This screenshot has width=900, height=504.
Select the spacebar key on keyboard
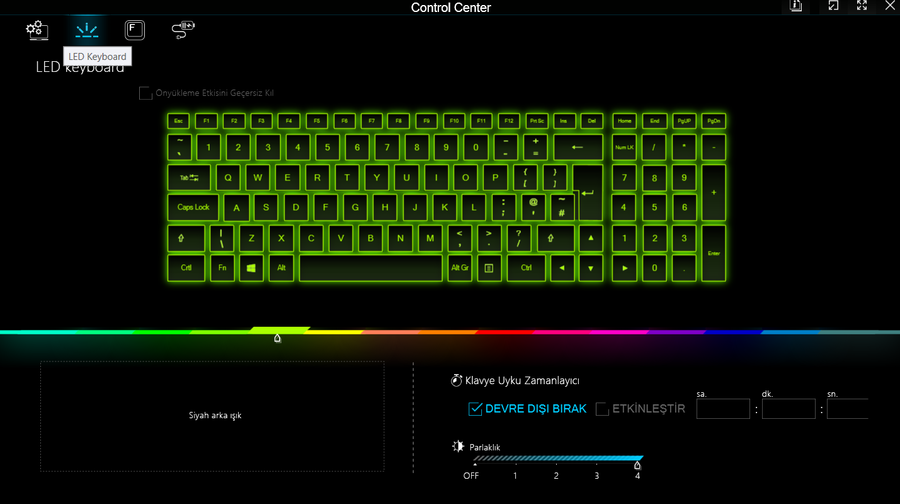coord(371,268)
